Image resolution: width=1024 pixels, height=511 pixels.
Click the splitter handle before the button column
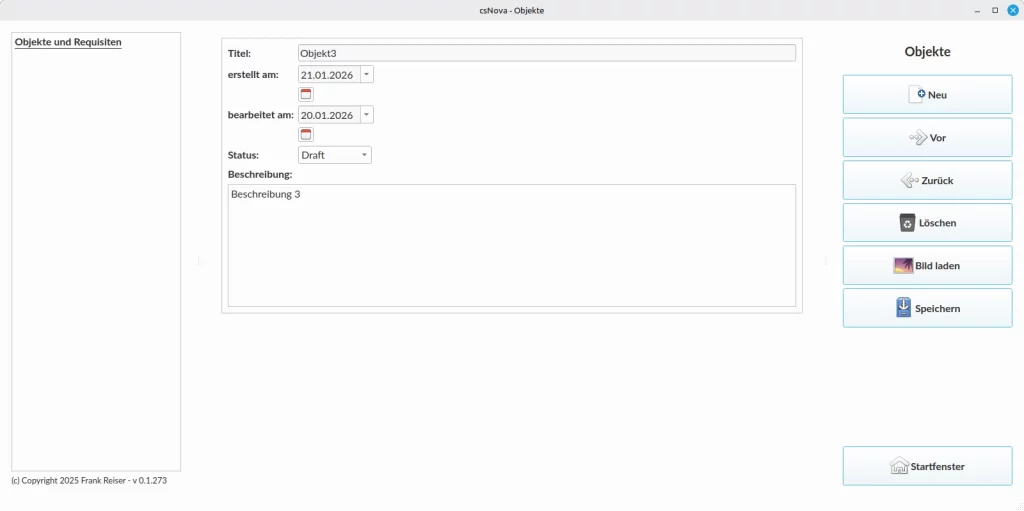click(x=825, y=261)
